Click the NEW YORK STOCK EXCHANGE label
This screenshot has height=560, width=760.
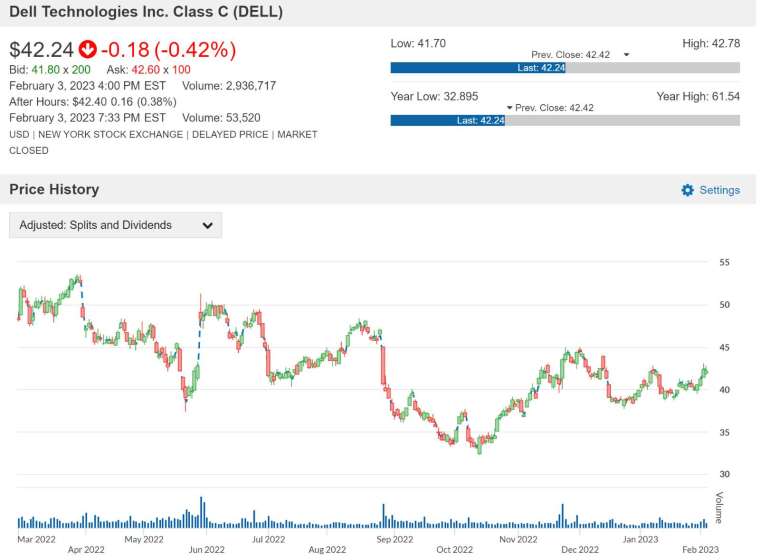111,134
